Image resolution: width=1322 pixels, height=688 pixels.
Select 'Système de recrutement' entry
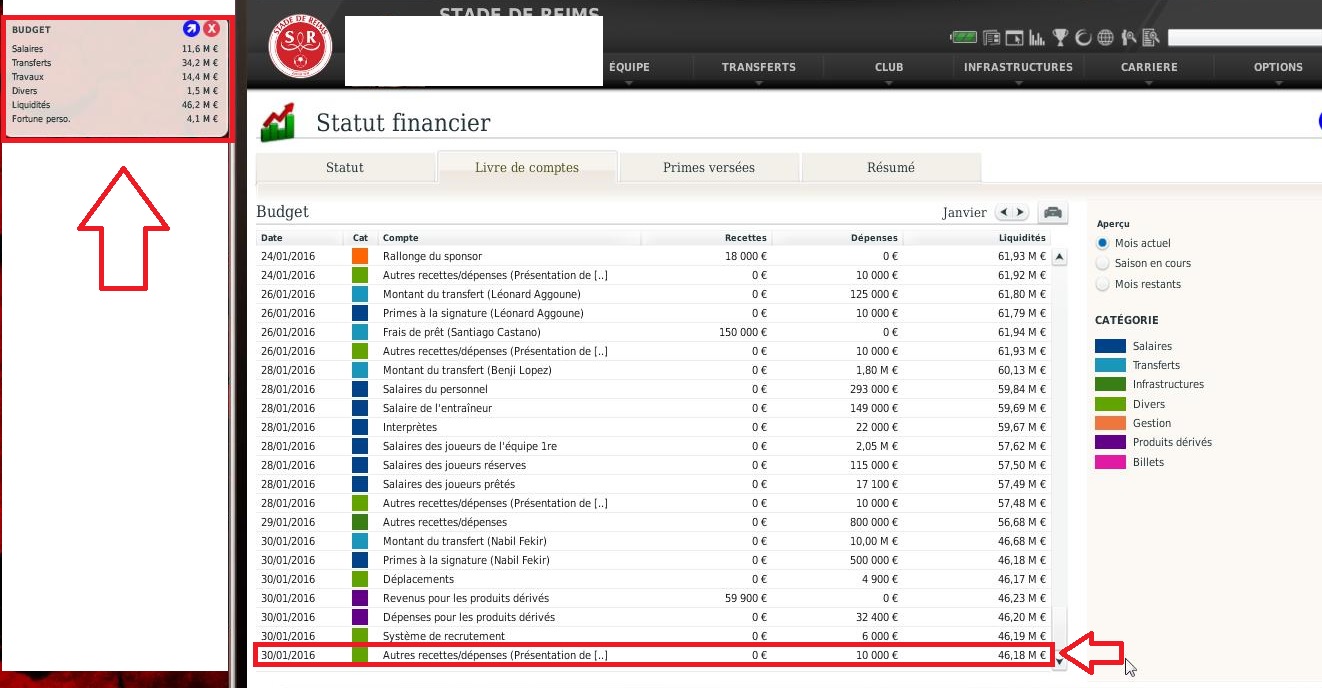click(444, 636)
